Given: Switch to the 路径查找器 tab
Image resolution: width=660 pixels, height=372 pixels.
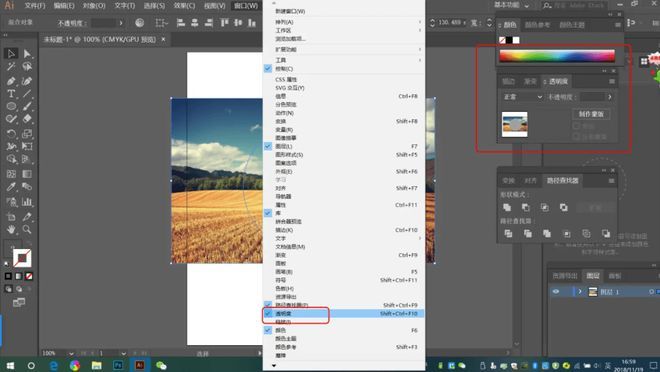Looking at the screenshot, I should tap(562, 181).
